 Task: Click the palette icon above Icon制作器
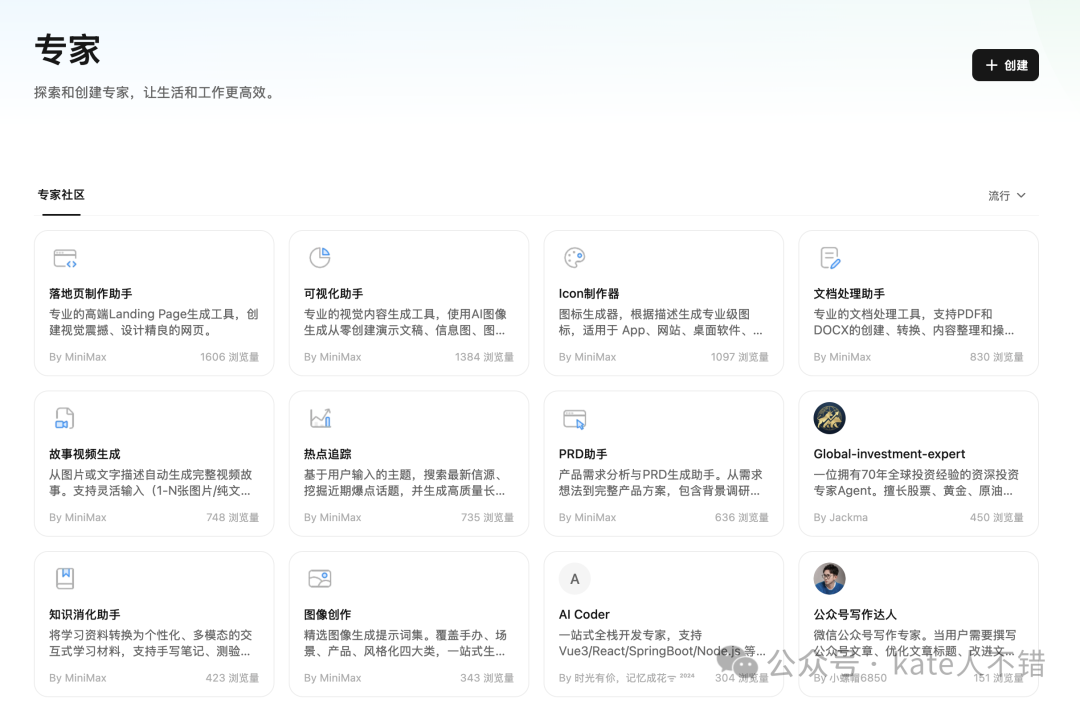(574, 257)
